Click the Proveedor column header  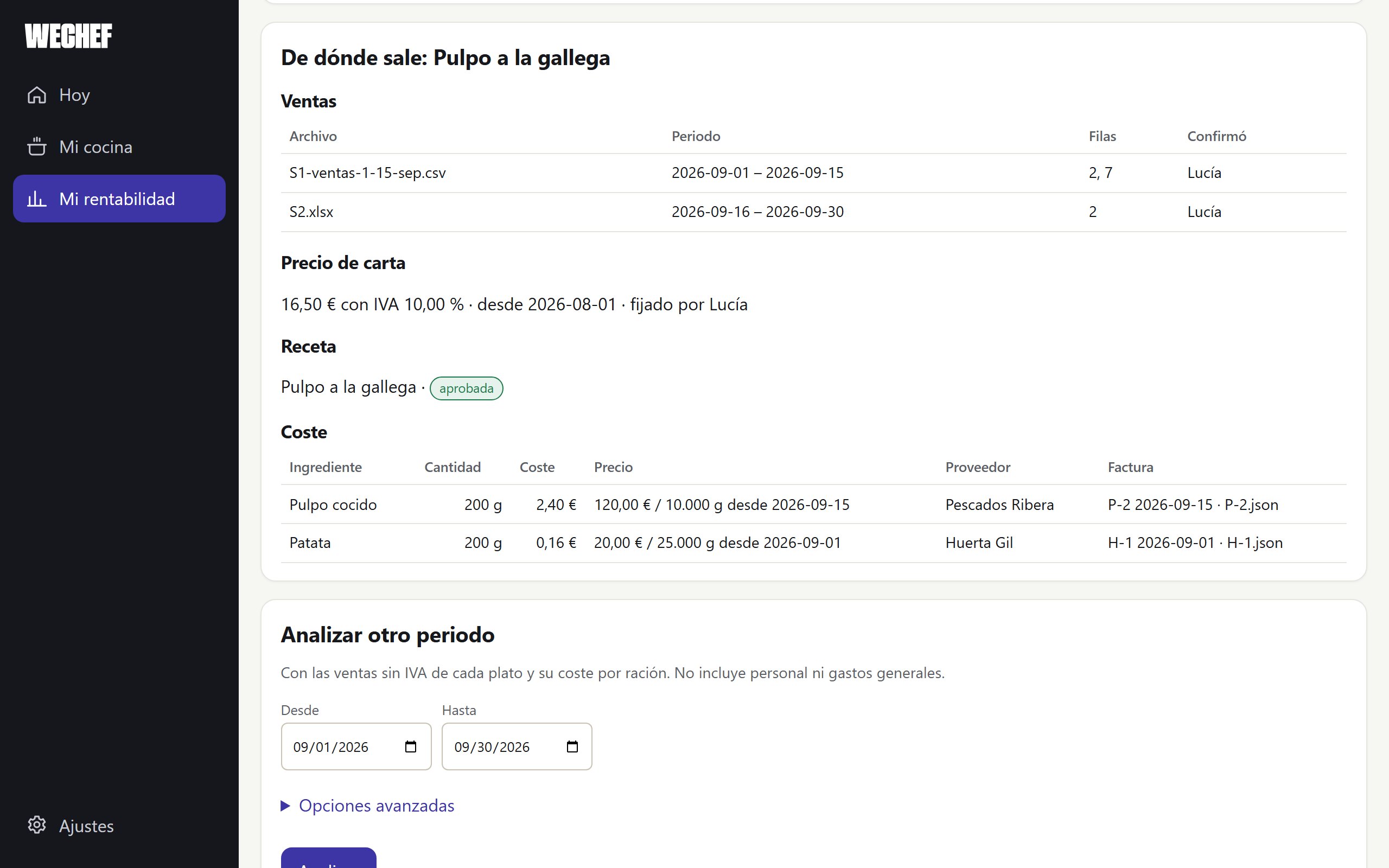978,467
